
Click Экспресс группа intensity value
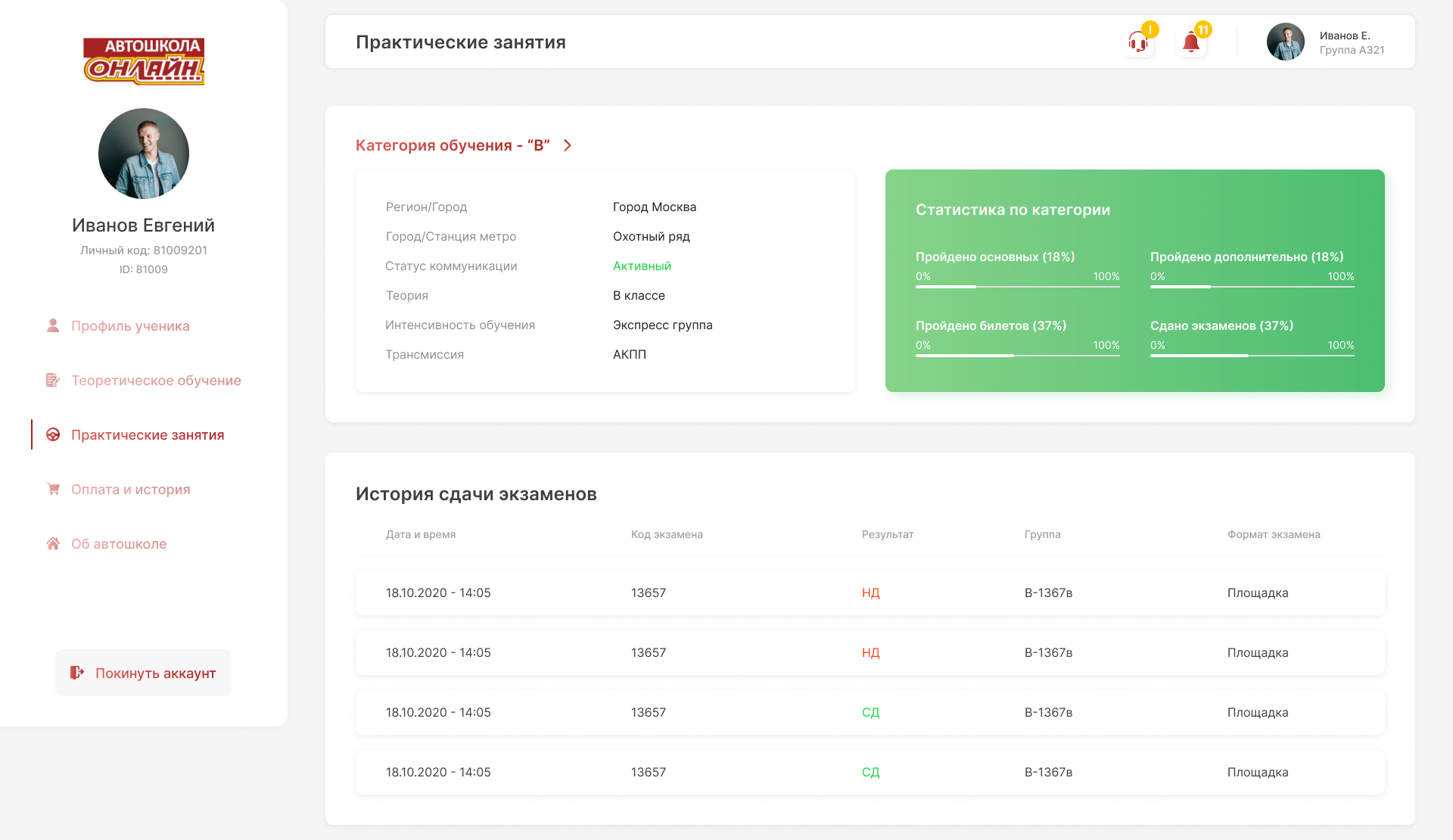click(663, 325)
